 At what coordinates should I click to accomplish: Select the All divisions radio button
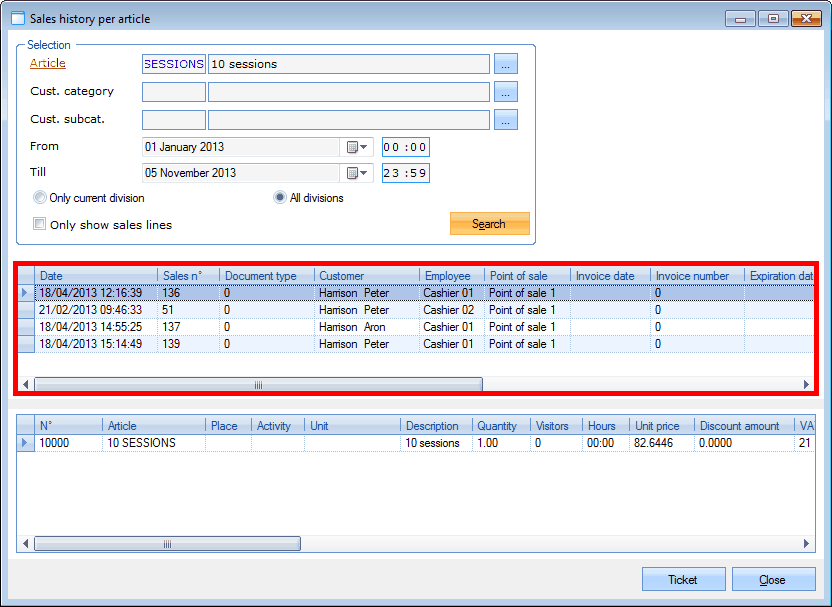coord(281,198)
